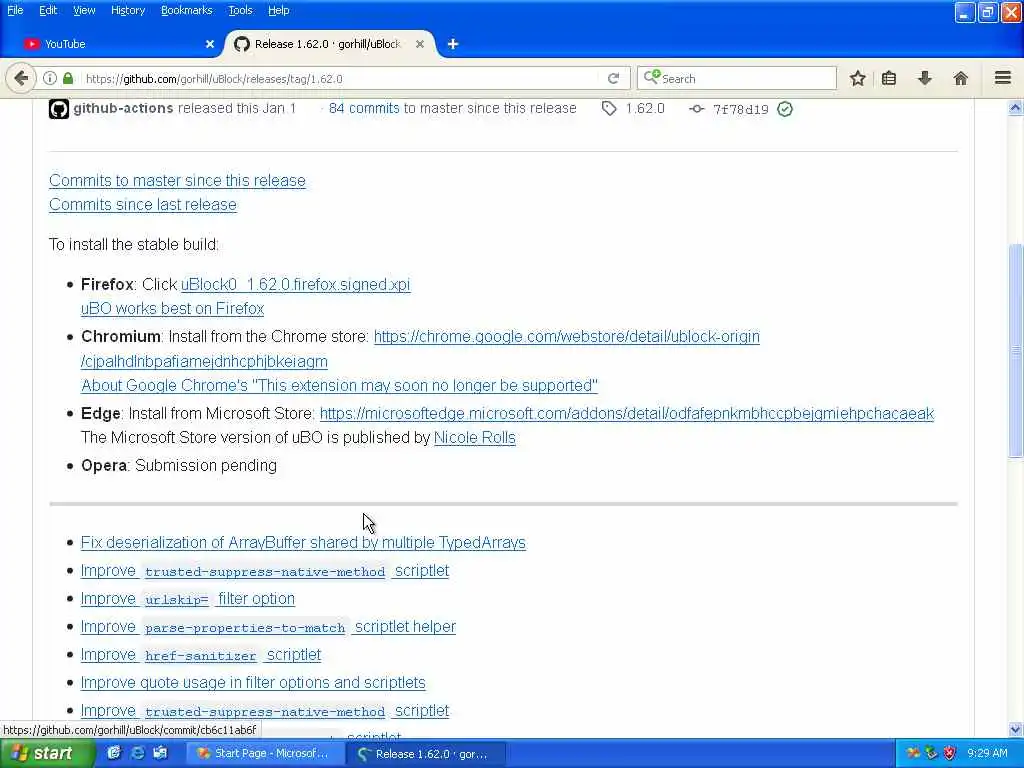This screenshot has width=1024, height=768.
Task: Open 84 commits link
Action: coord(364,108)
